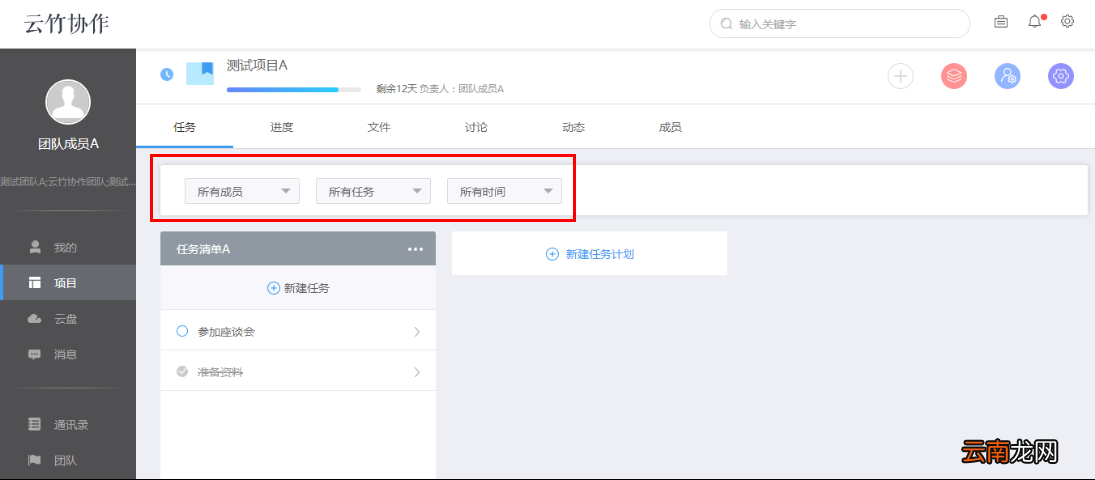Open the 所有任务 dropdown
This screenshot has height=480, width=1095.
[x=373, y=191]
